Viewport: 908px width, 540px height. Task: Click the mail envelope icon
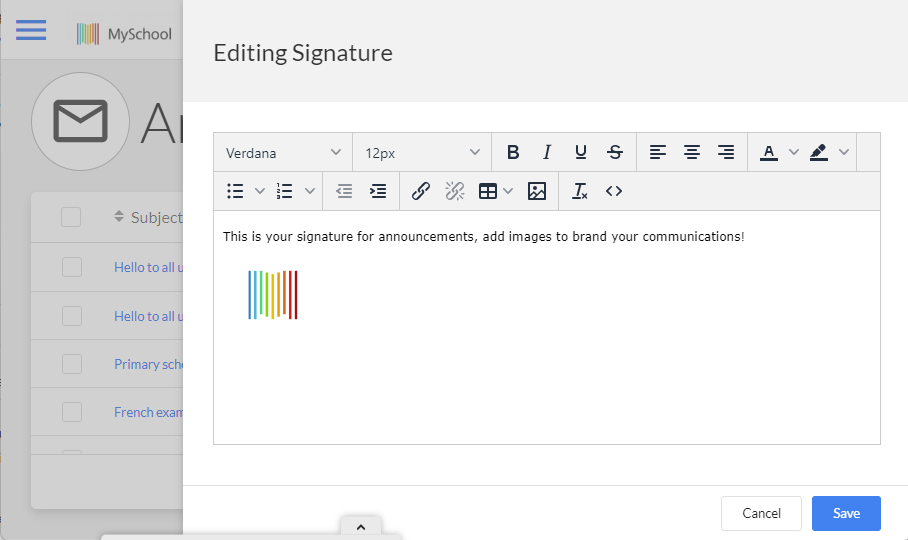click(x=80, y=121)
